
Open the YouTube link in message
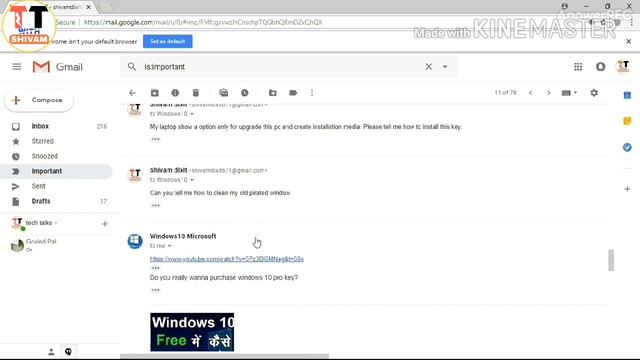click(227, 259)
